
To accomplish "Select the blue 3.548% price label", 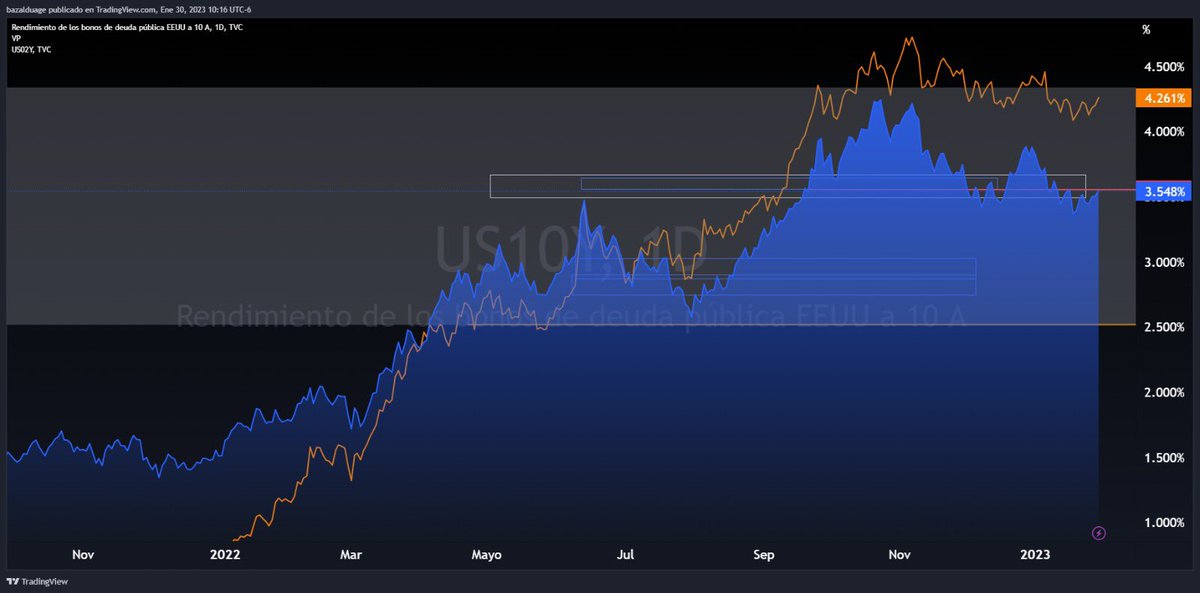I will click(x=1164, y=191).
